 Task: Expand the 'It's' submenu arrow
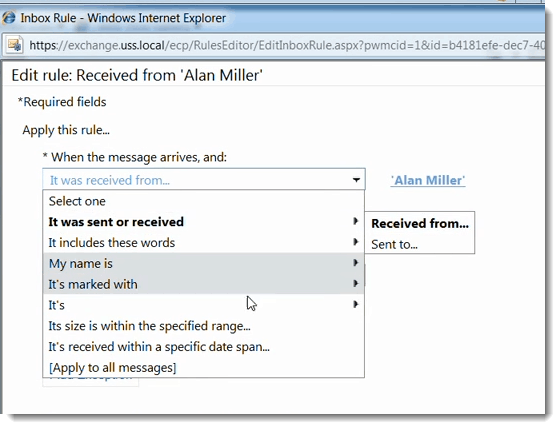pyautogui.click(x=355, y=304)
